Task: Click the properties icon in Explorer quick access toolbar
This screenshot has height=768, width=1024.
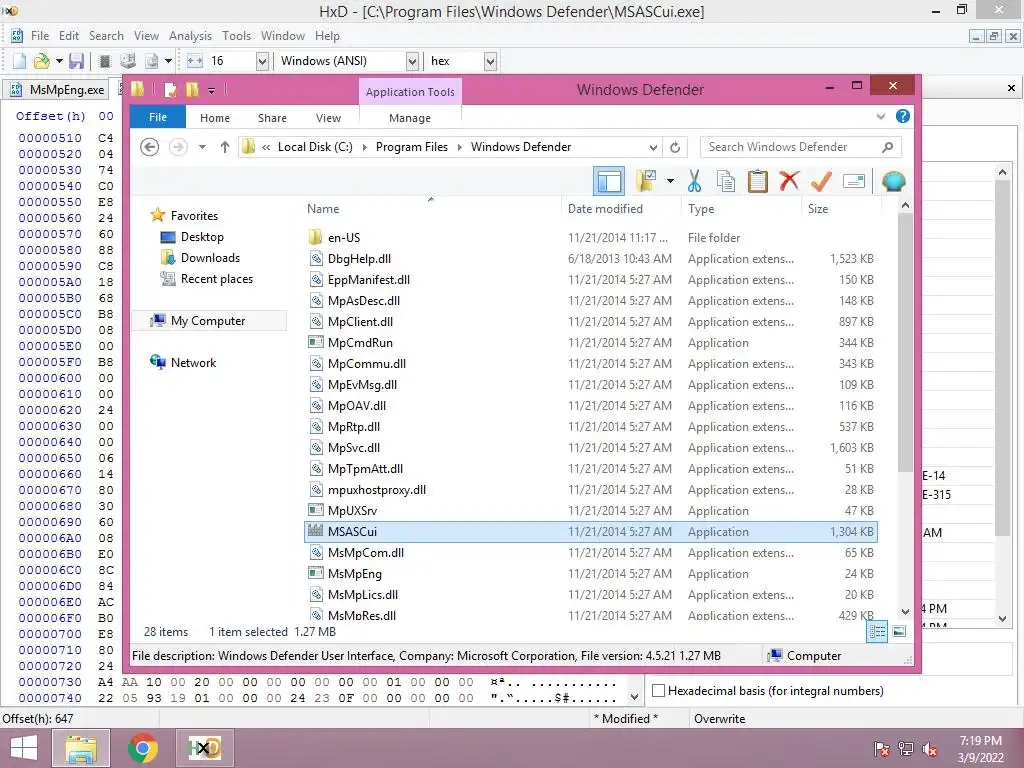Action: (x=170, y=89)
